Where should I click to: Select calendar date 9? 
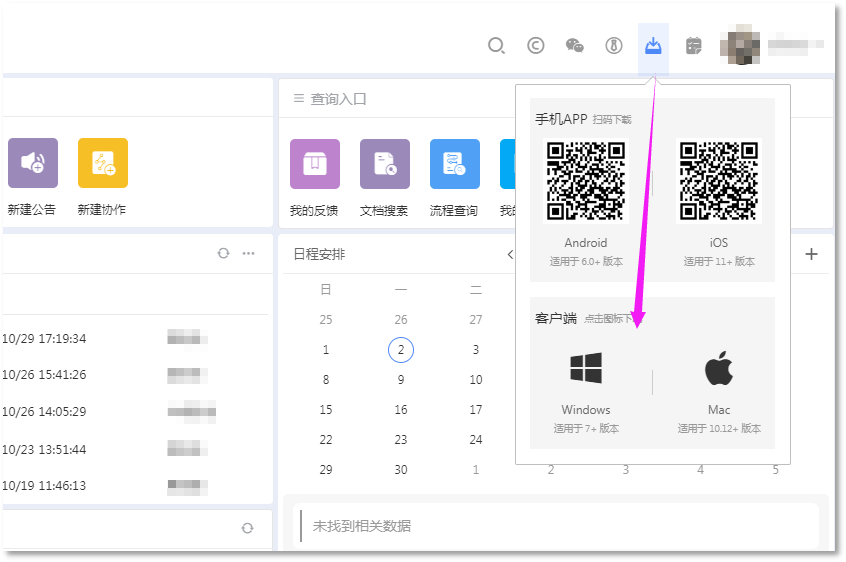(x=401, y=380)
